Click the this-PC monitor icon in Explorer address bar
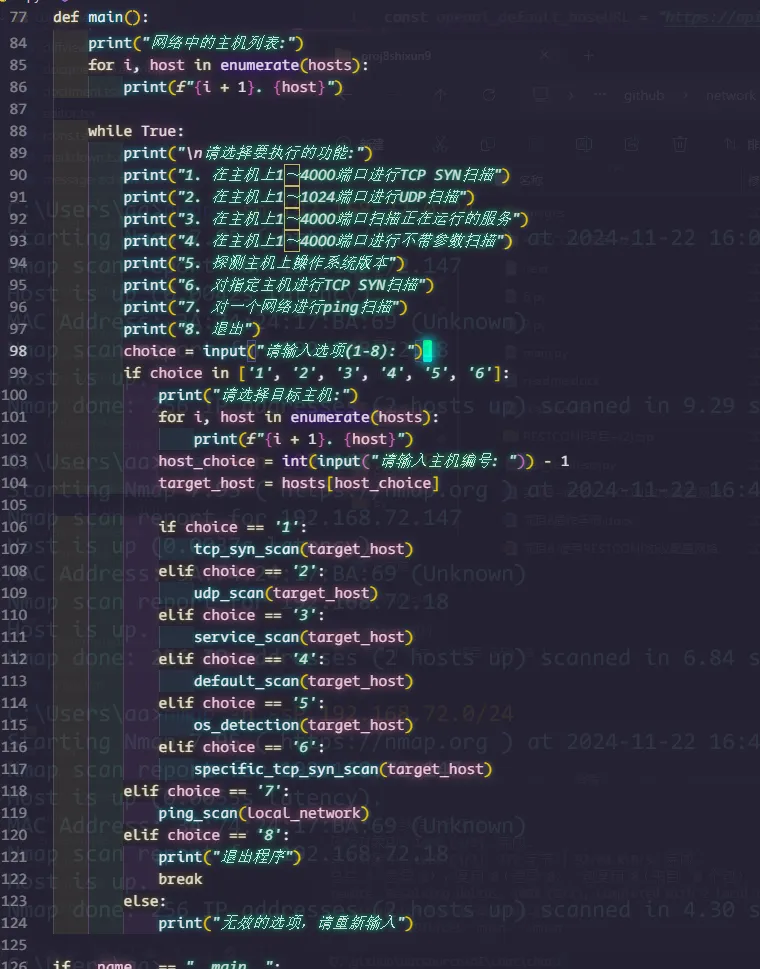 540,95
